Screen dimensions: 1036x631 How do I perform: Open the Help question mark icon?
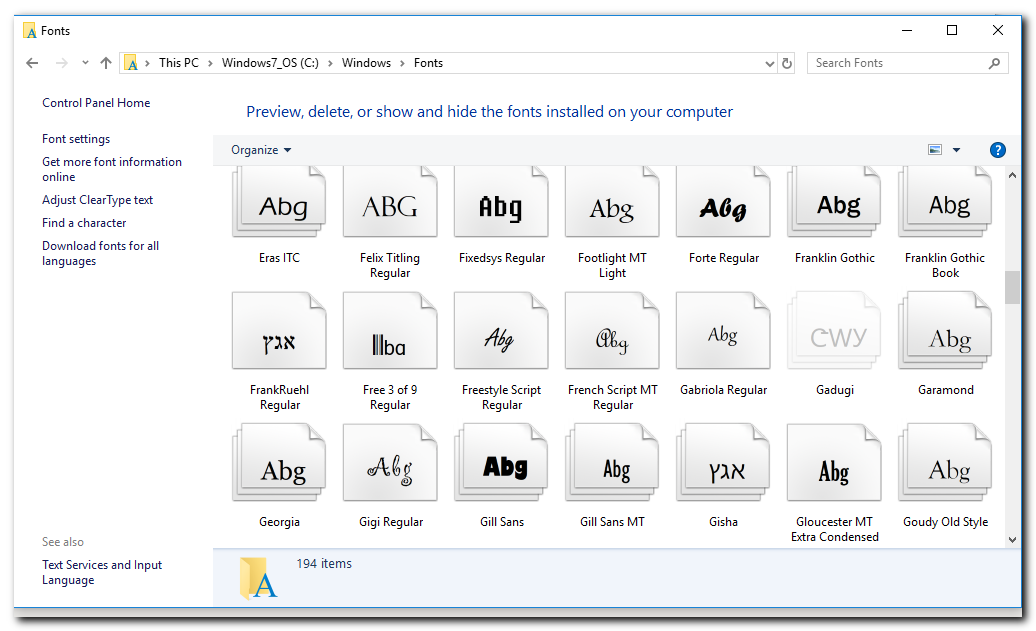997,150
